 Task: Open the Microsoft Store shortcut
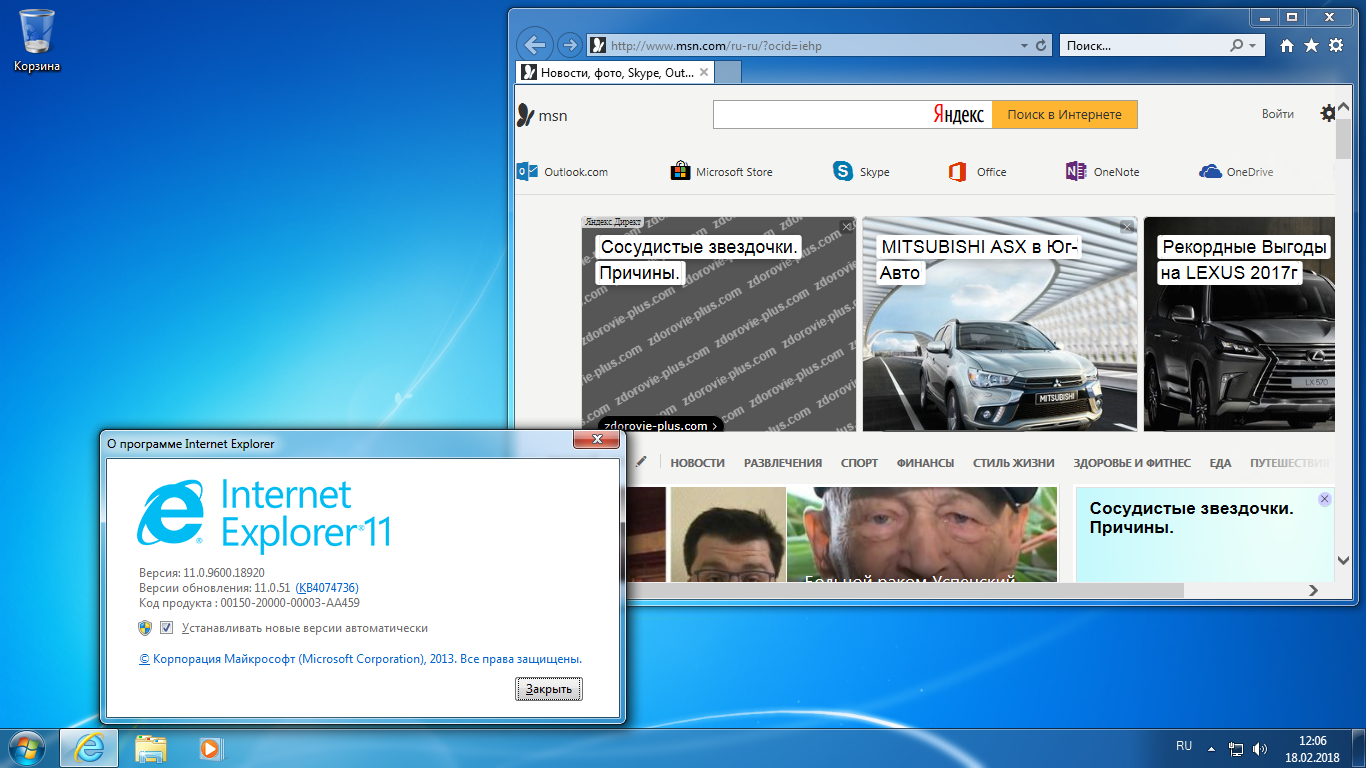pos(721,172)
